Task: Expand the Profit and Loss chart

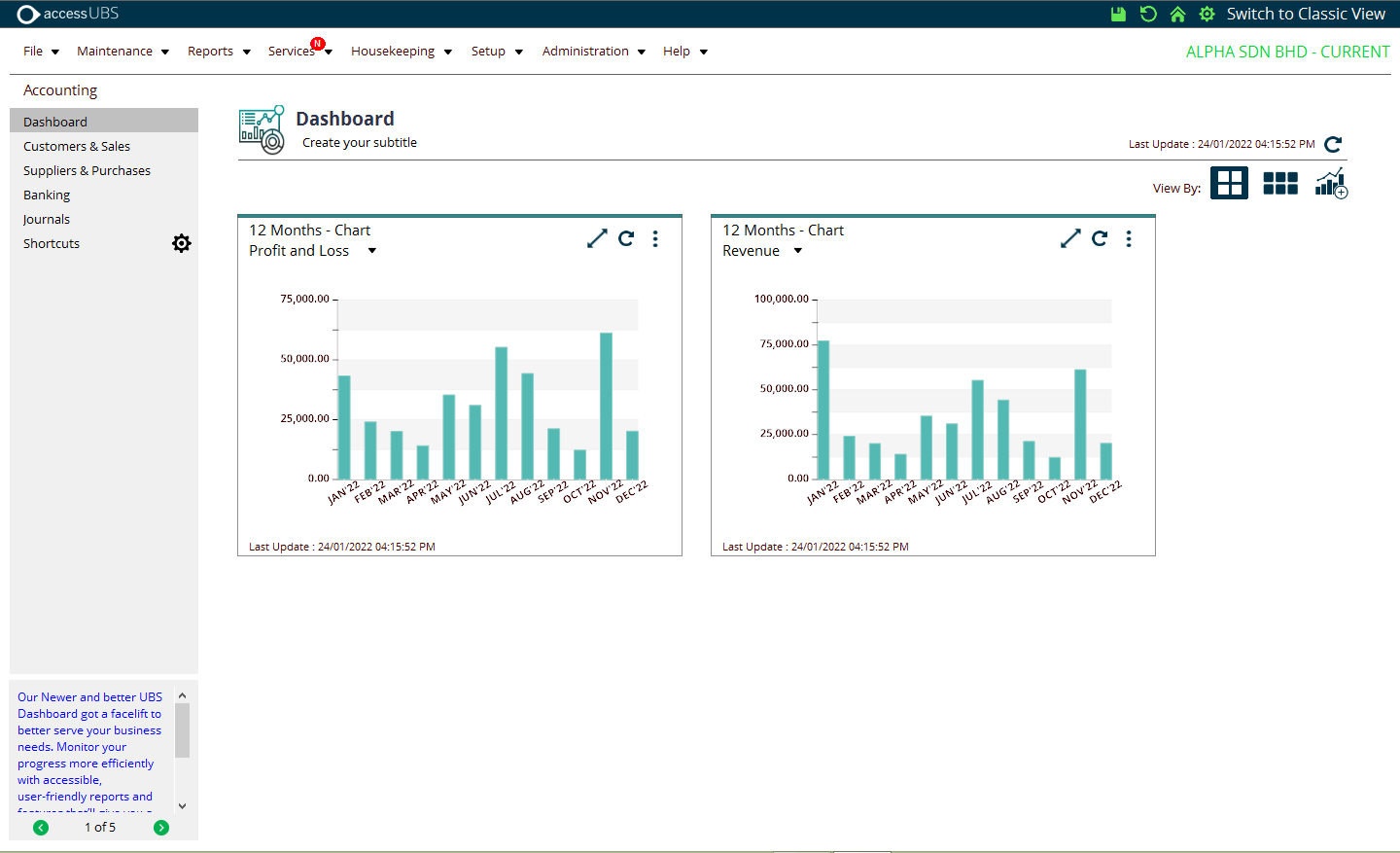Action: point(597,238)
